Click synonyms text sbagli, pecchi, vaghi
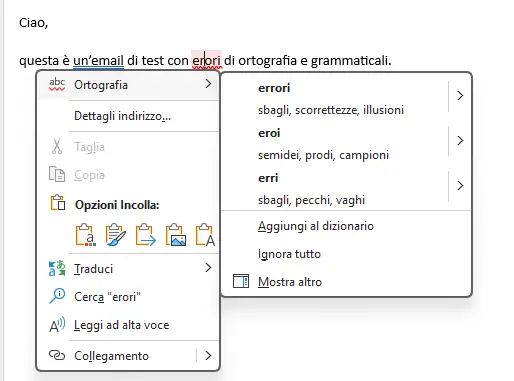 [x=311, y=200]
